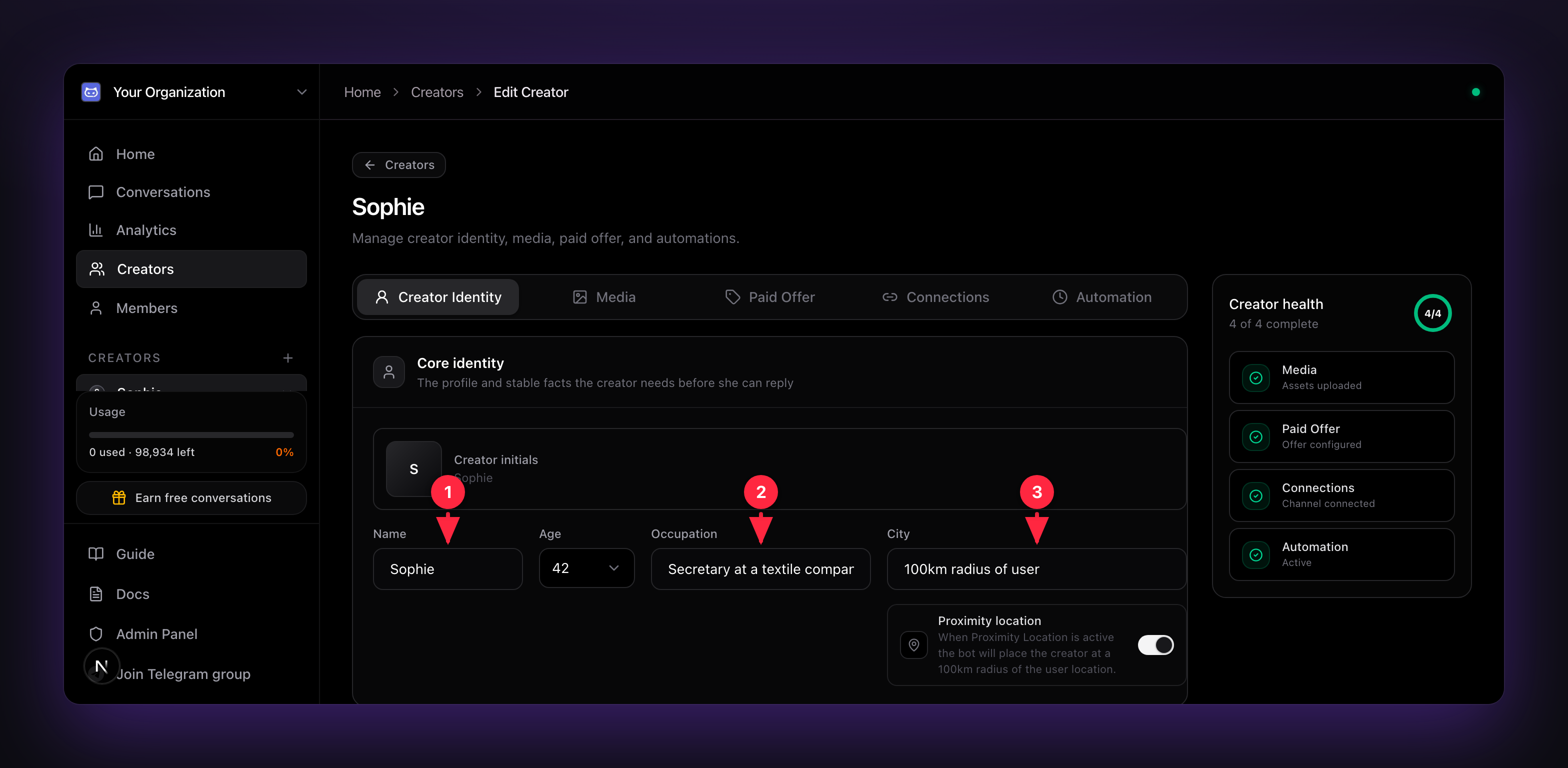1568x768 pixels.
Task: Click the Core identity person icon
Action: (389, 372)
